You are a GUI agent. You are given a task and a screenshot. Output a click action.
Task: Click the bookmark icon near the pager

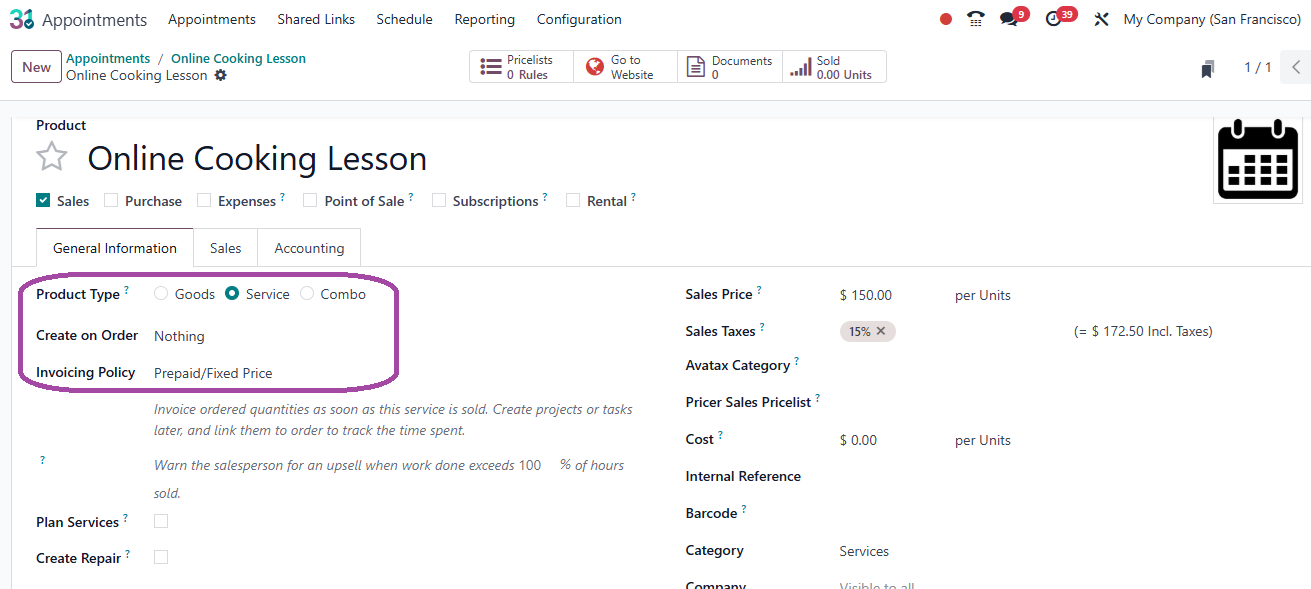click(1208, 68)
